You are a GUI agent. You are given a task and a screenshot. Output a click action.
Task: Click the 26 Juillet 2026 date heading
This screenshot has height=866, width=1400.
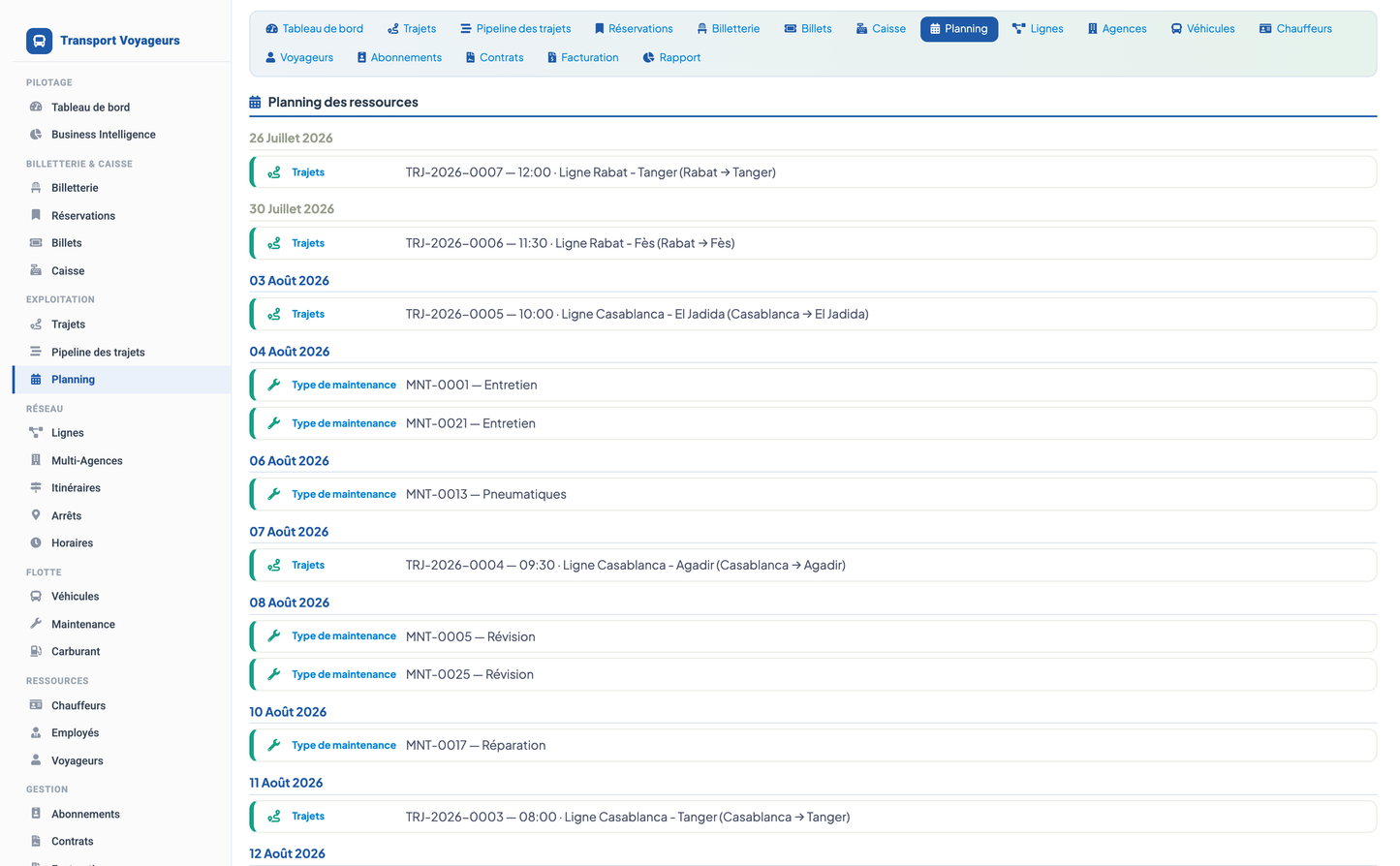(291, 139)
